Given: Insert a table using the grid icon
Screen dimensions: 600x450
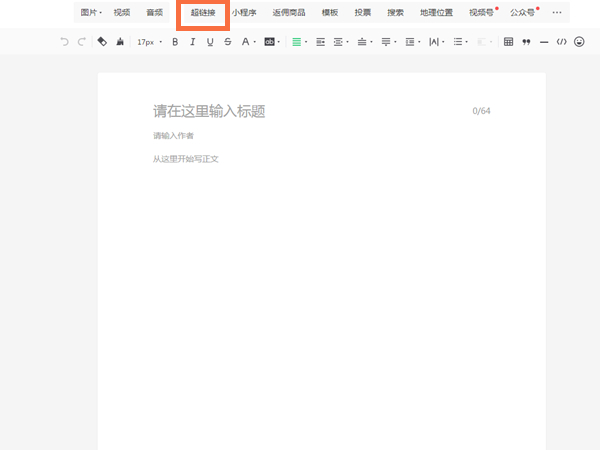Looking at the screenshot, I should [508, 42].
